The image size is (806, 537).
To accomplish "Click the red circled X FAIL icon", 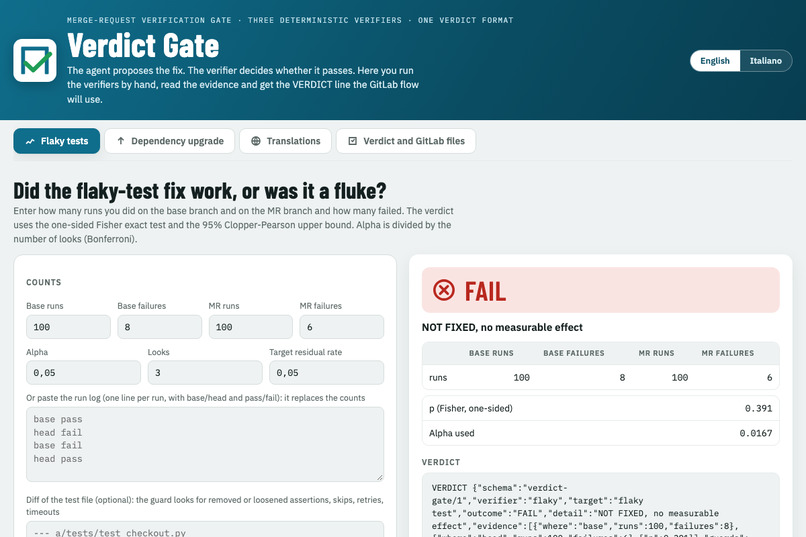I will (444, 290).
